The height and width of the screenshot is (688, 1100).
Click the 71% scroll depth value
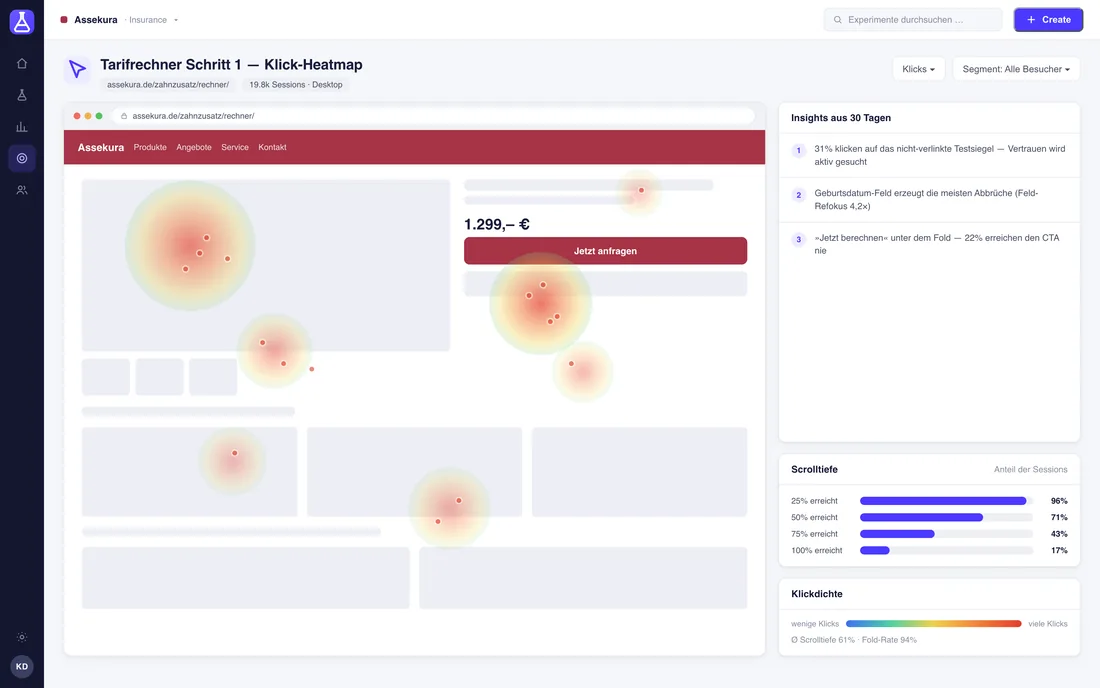[x=1059, y=518]
